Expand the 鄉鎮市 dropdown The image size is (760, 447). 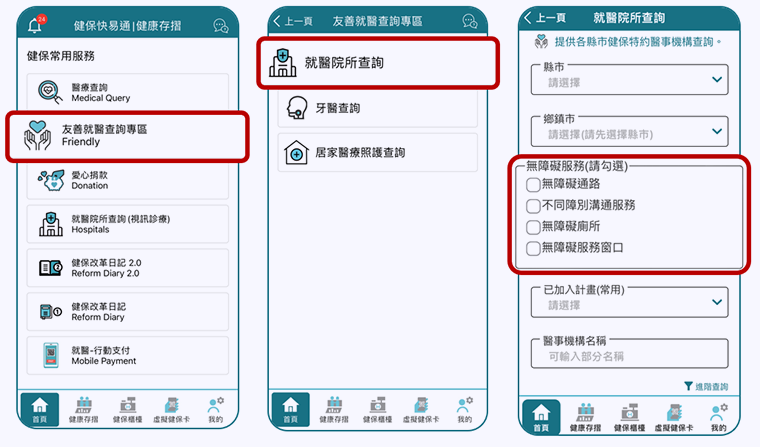[x=630, y=131]
